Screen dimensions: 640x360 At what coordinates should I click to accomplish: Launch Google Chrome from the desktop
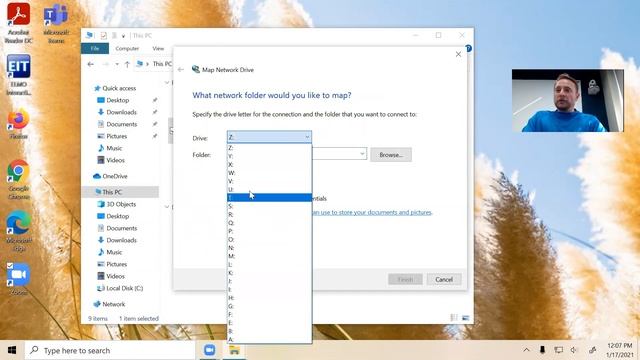coord(18,180)
